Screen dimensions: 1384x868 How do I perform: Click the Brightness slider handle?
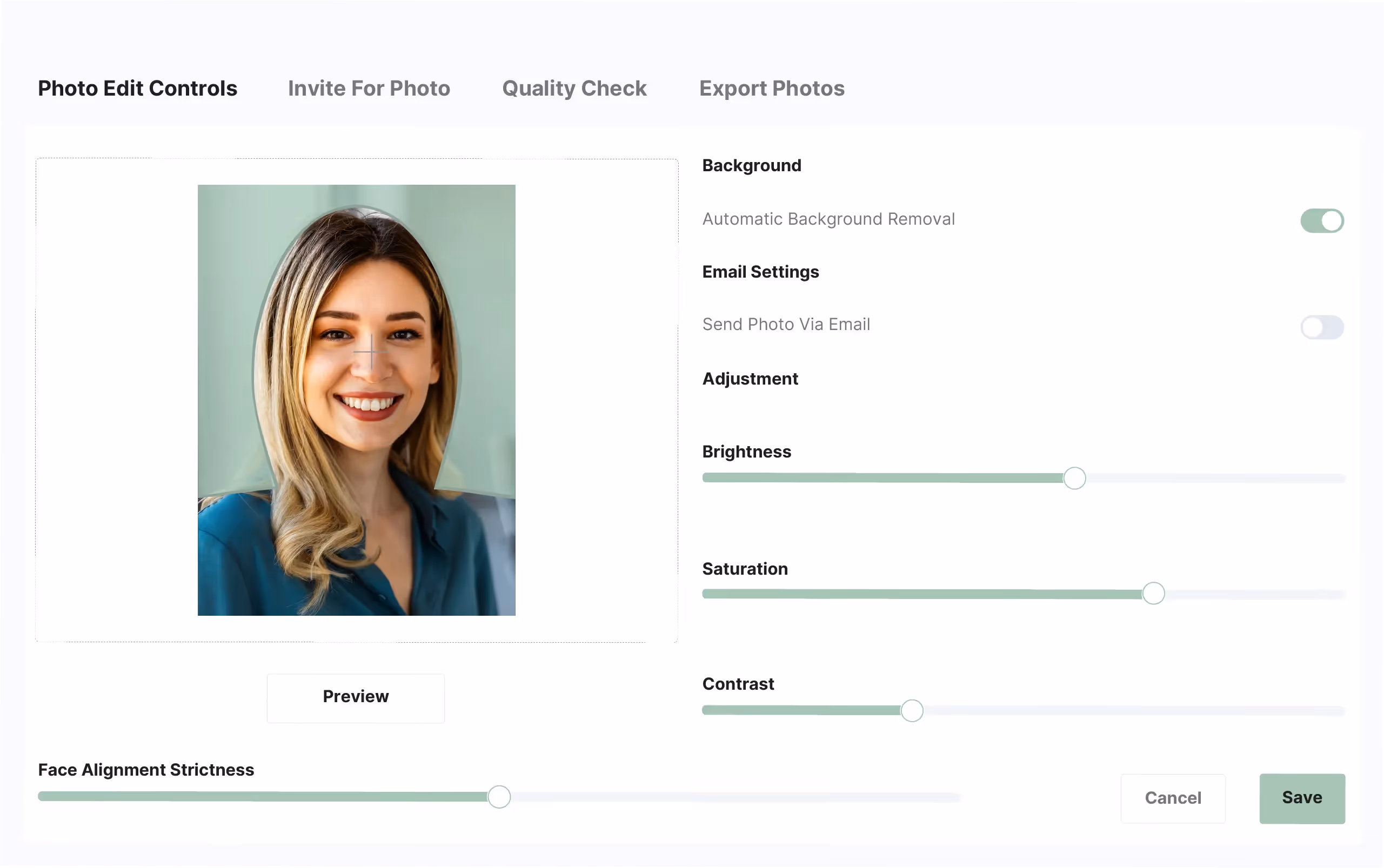(1074, 478)
